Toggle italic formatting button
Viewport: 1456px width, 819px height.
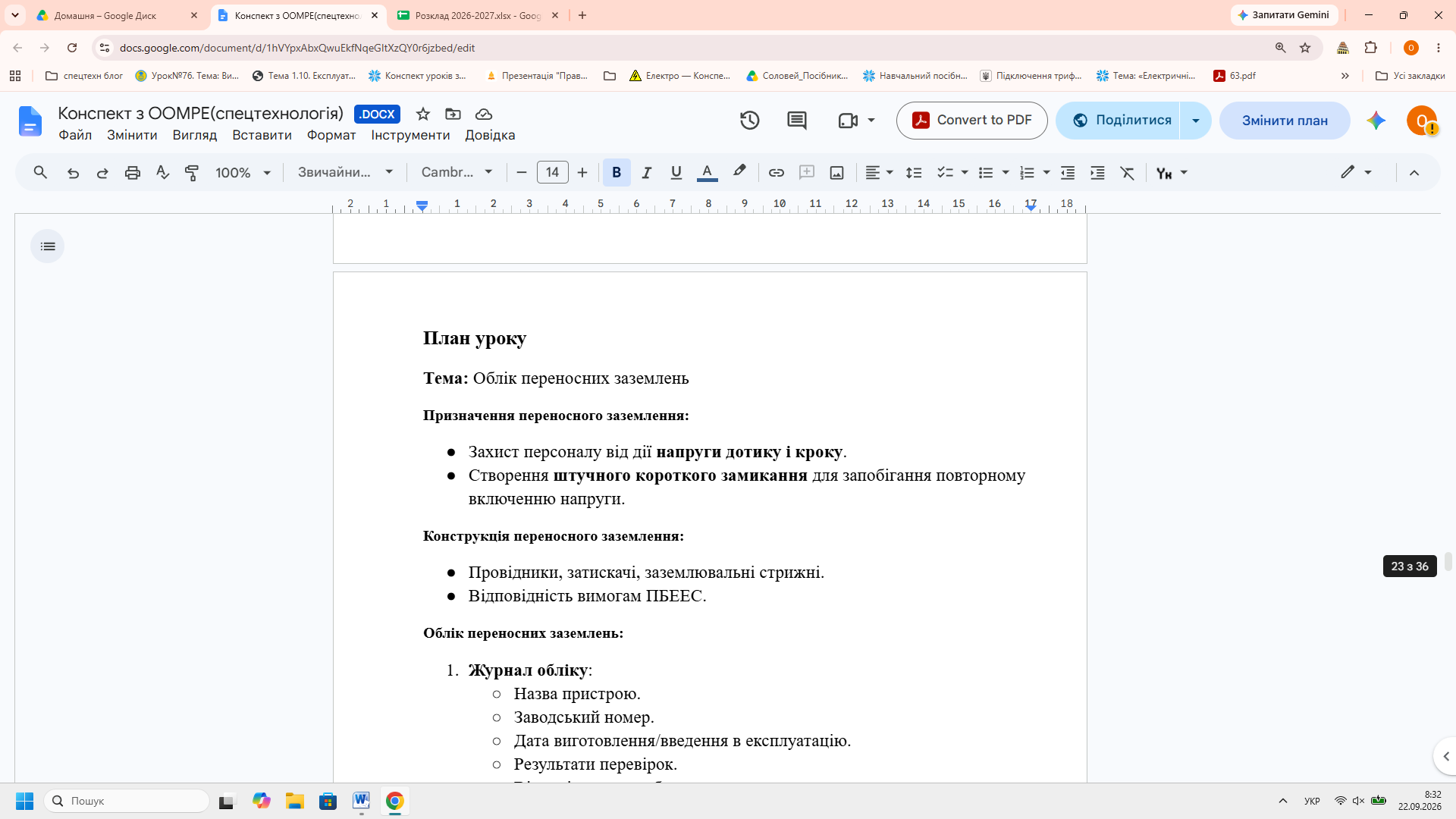pyautogui.click(x=647, y=173)
